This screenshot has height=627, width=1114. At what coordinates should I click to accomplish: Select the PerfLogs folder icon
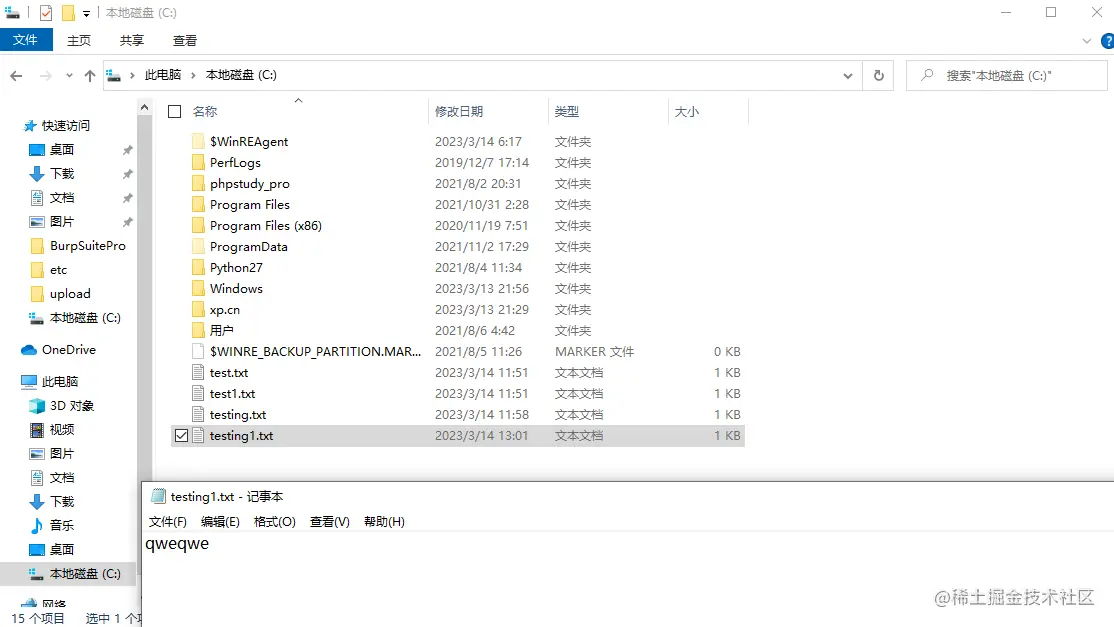coord(198,163)
